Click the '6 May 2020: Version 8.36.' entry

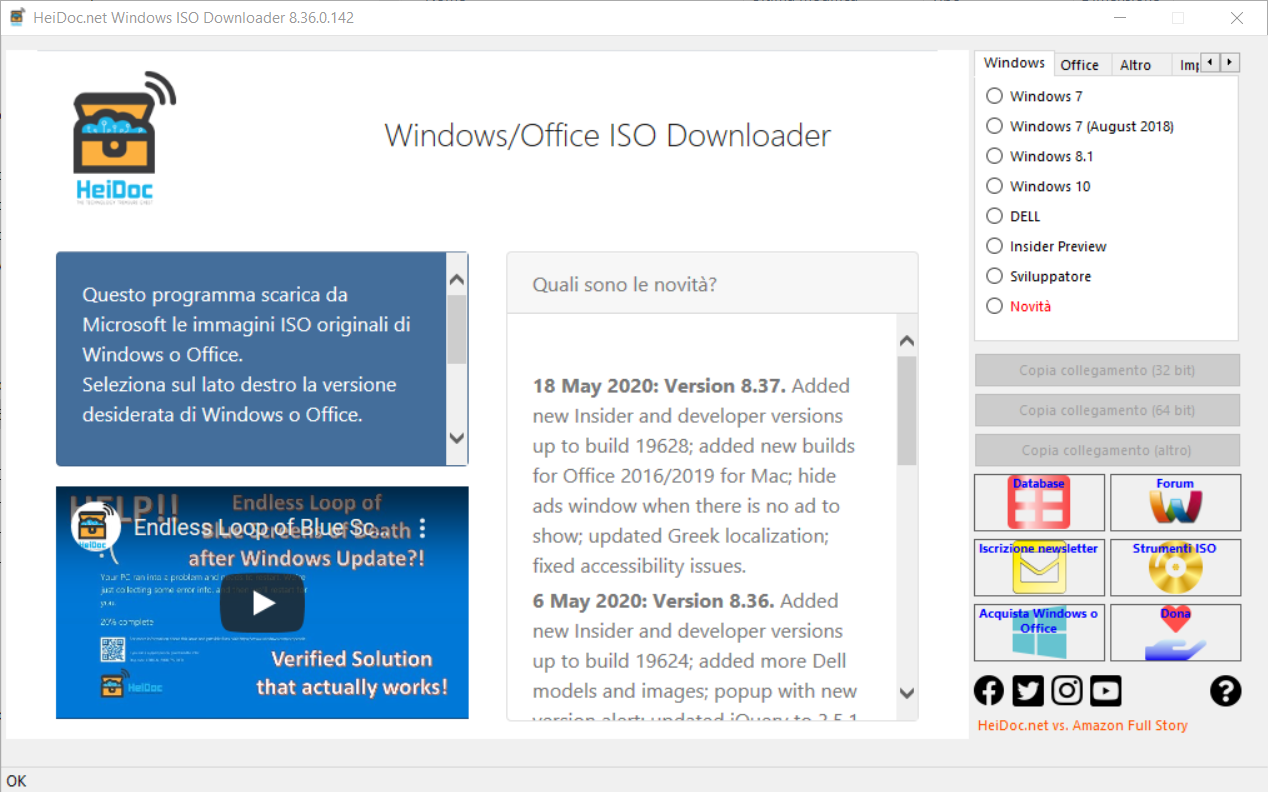654,601
